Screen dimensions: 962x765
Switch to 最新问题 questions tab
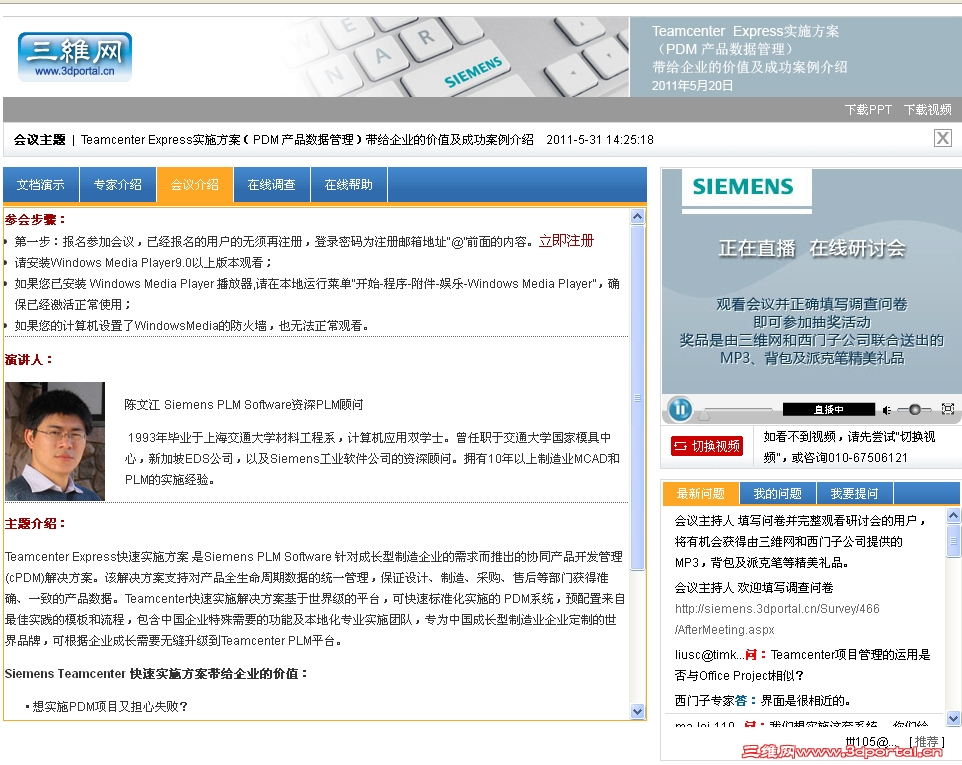701,493
